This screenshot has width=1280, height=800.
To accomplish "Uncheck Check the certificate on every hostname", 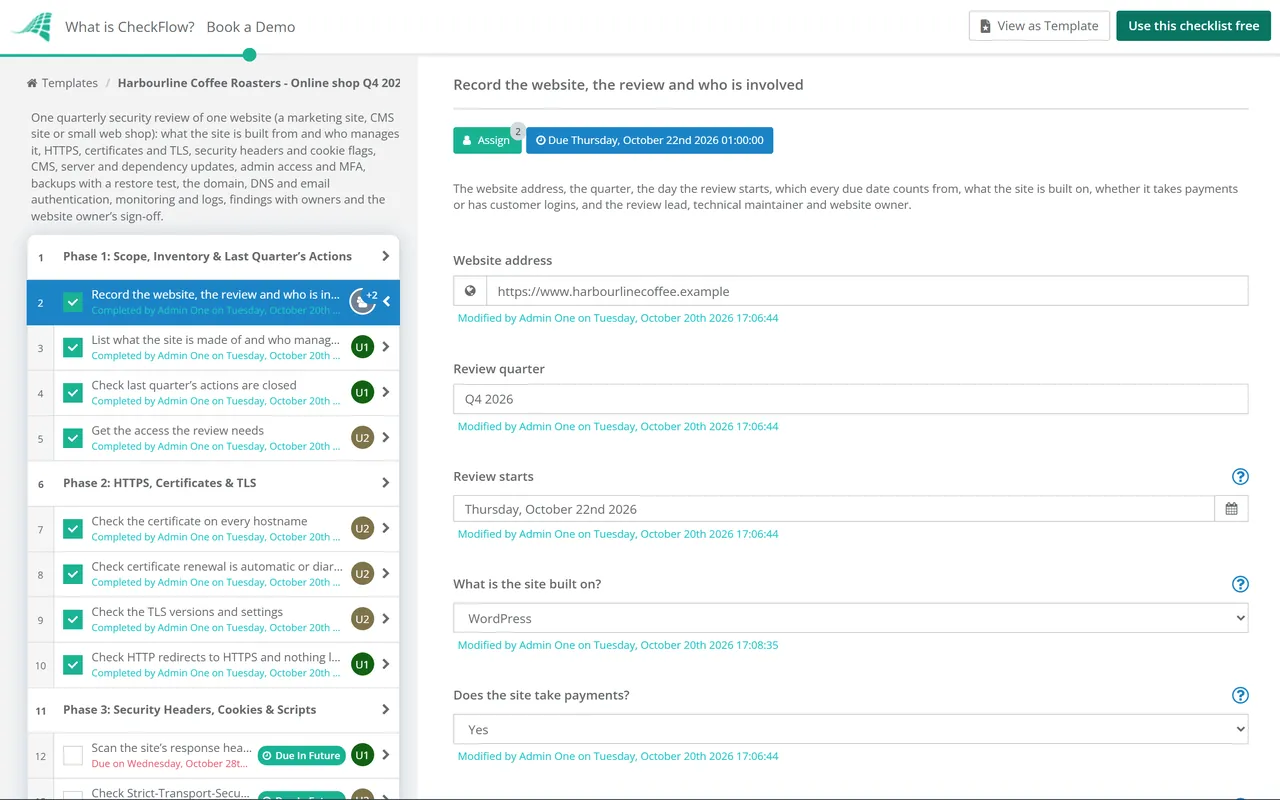I will click(73, 528).
